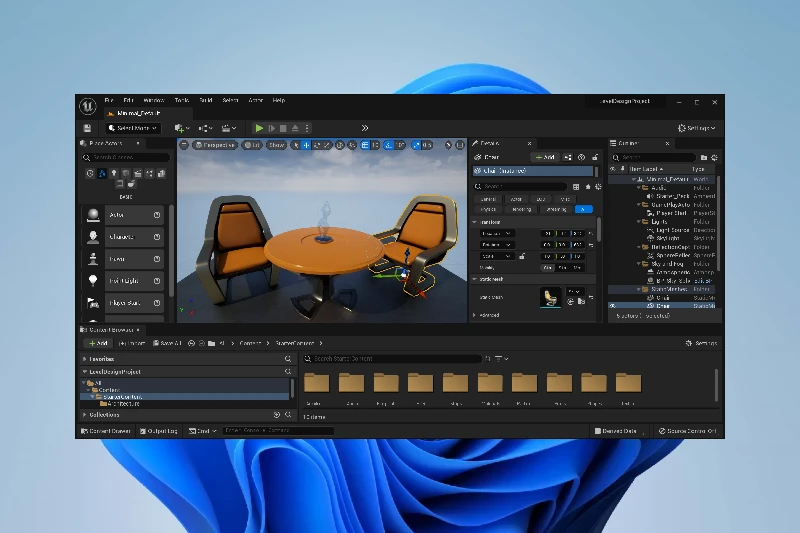Click the Stop simulation button
The height and width of the screenshot is (533, 800).
[x=283, y=128]
